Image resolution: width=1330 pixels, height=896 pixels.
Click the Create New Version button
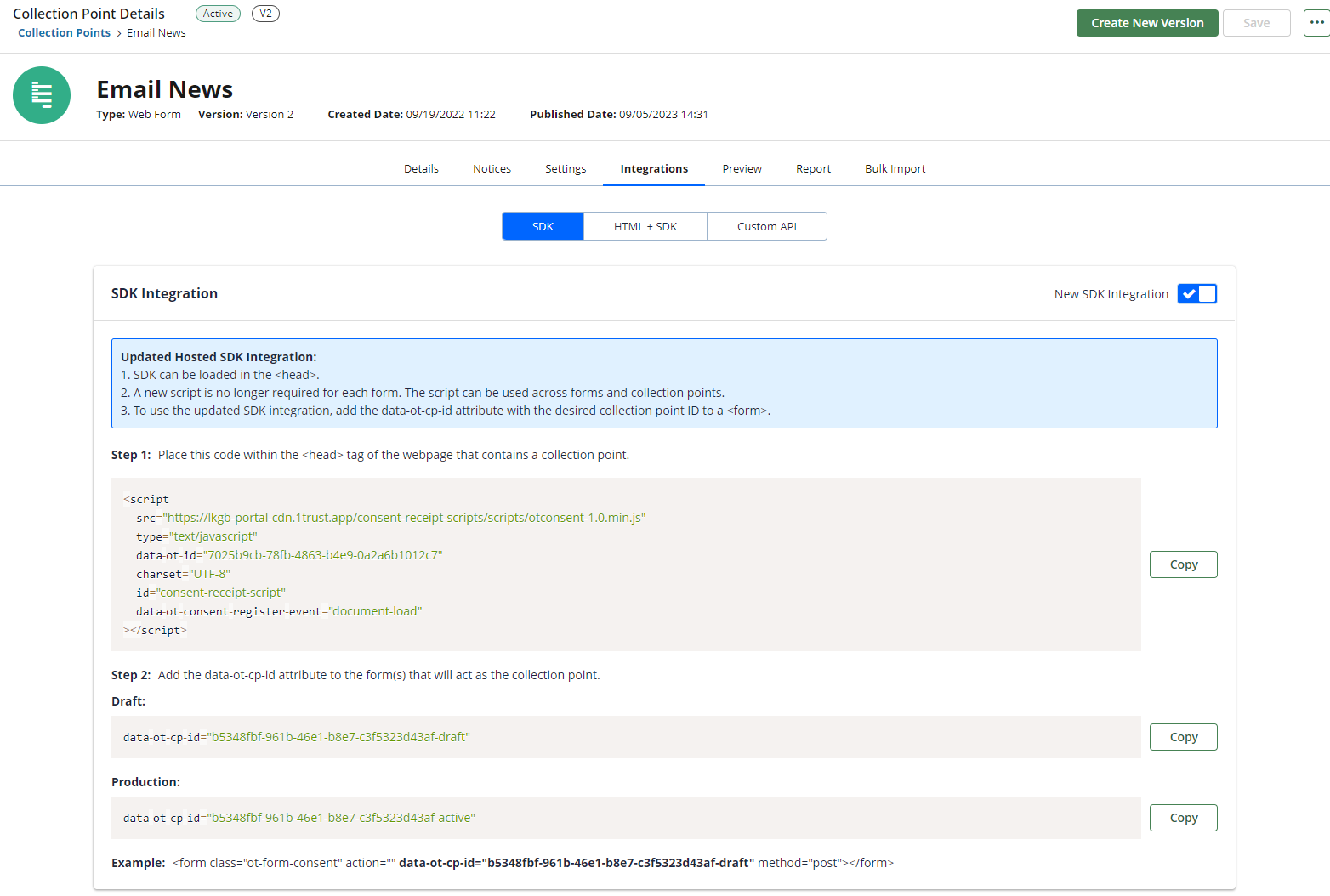tap(1146, 22)
